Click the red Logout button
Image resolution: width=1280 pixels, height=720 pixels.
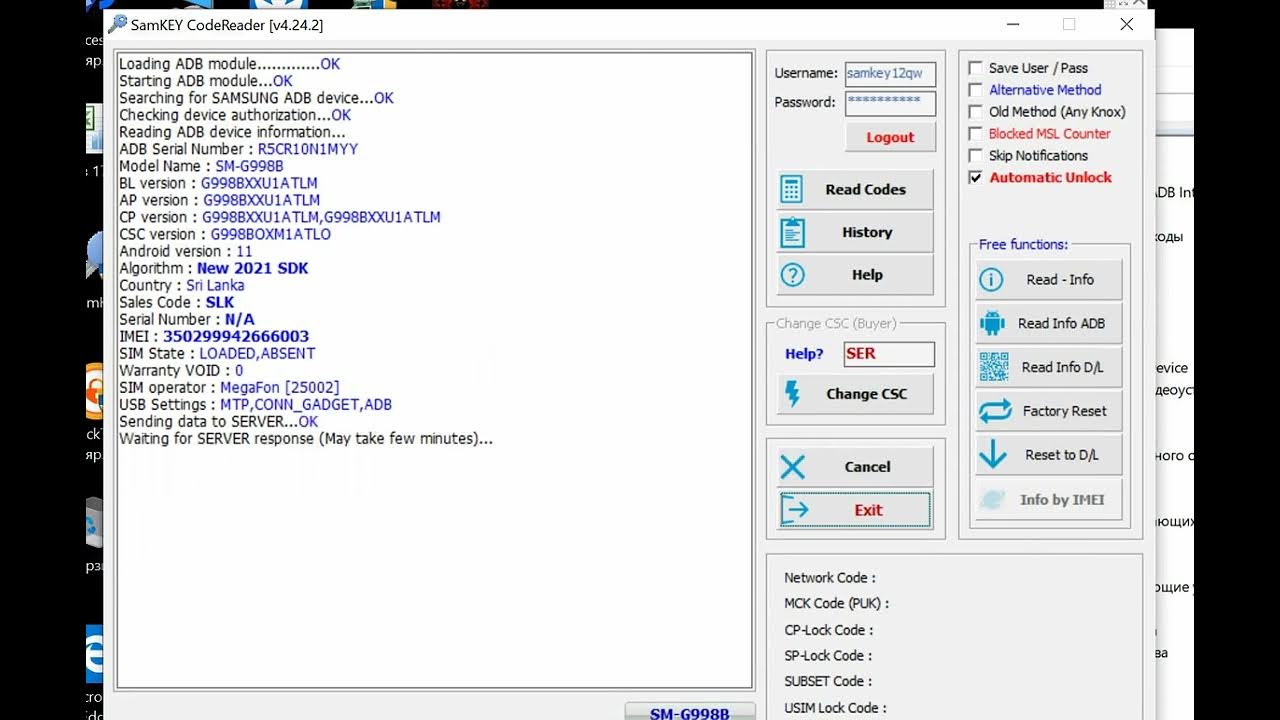pos(890,137)
